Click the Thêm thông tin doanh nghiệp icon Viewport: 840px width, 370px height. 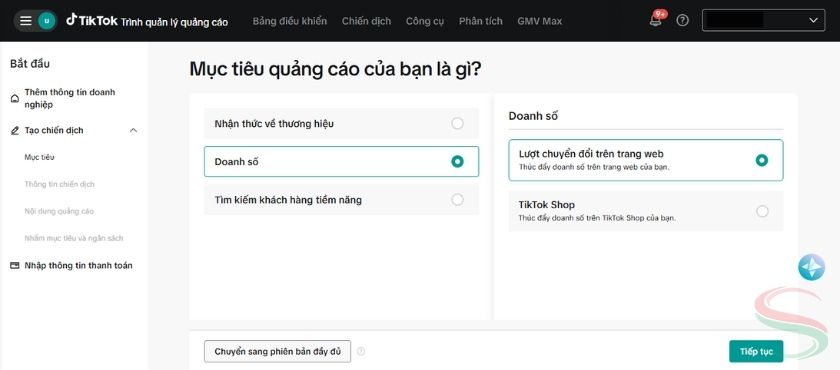point(15,99)
